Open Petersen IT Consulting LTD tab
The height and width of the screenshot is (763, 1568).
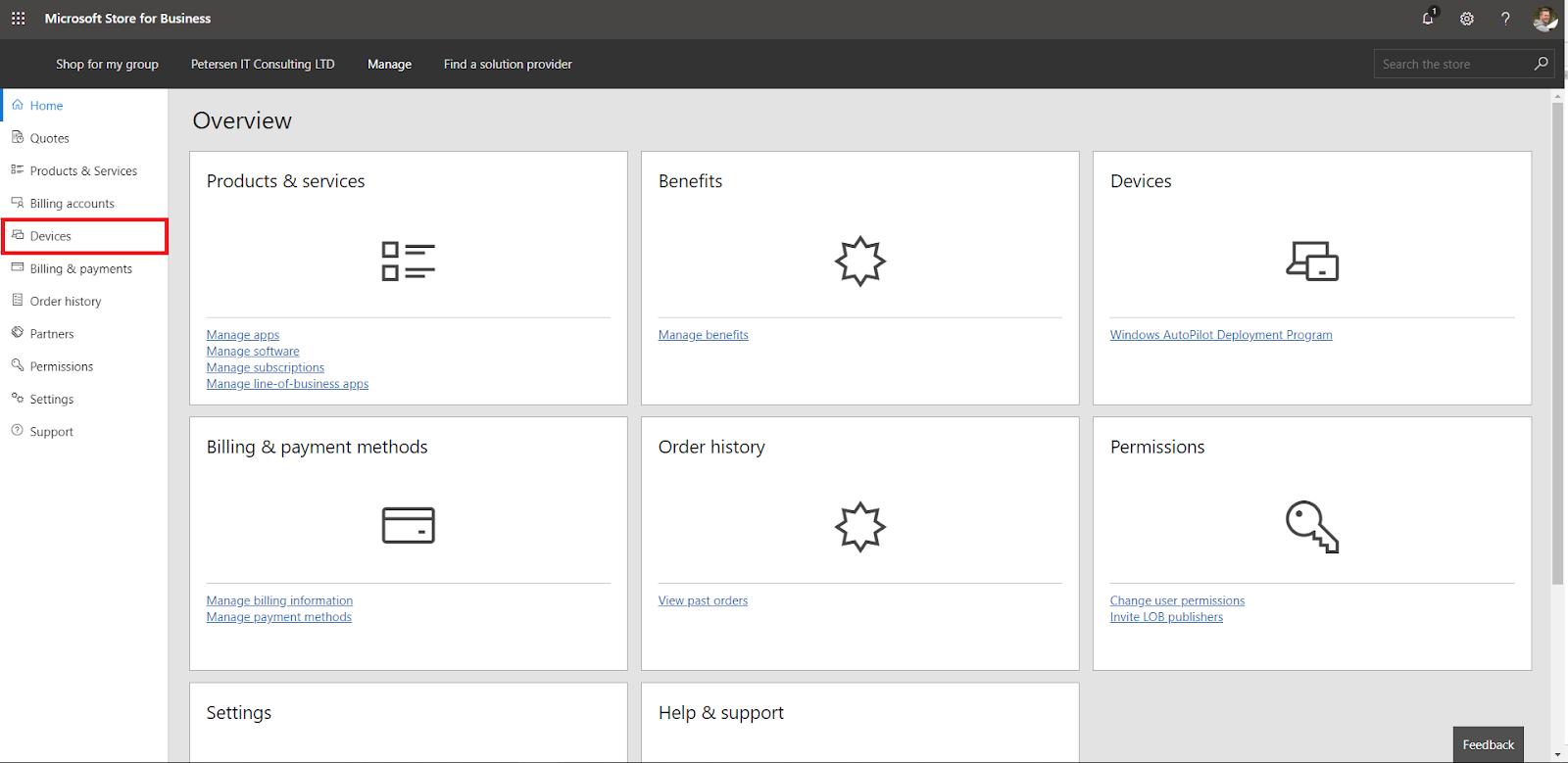(x=263, y=65)
